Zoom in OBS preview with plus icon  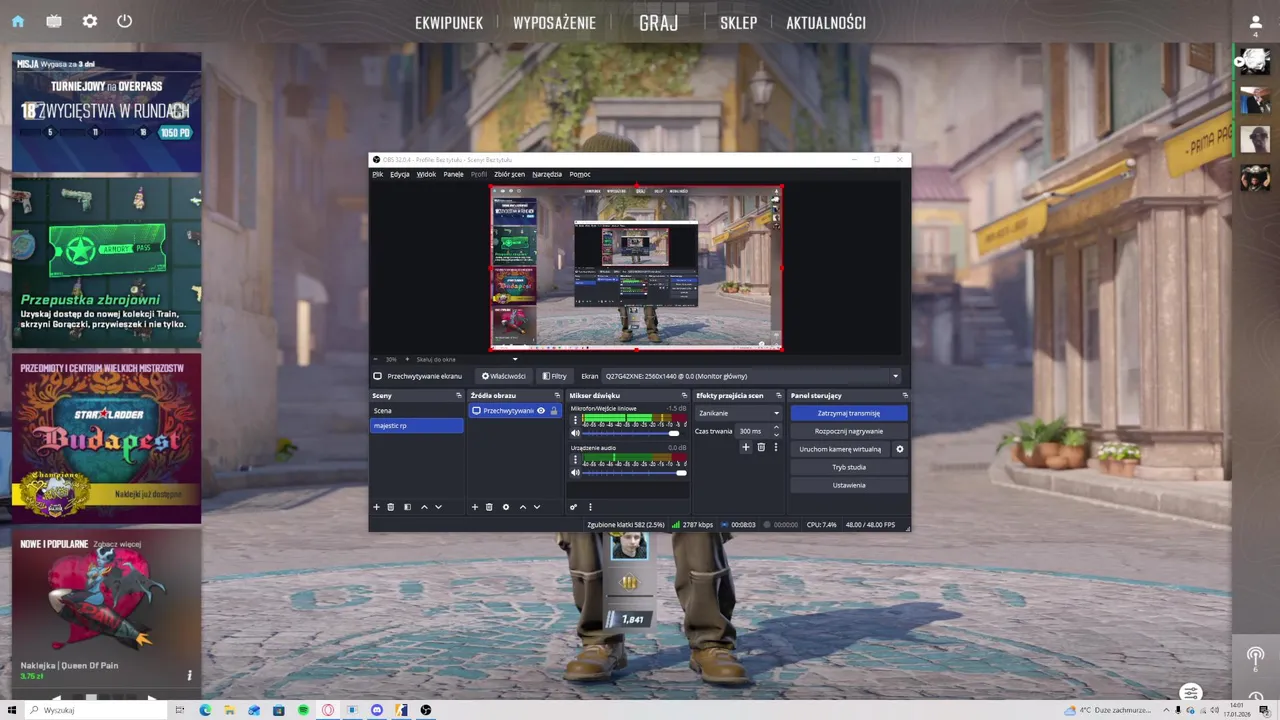(407, 359)
